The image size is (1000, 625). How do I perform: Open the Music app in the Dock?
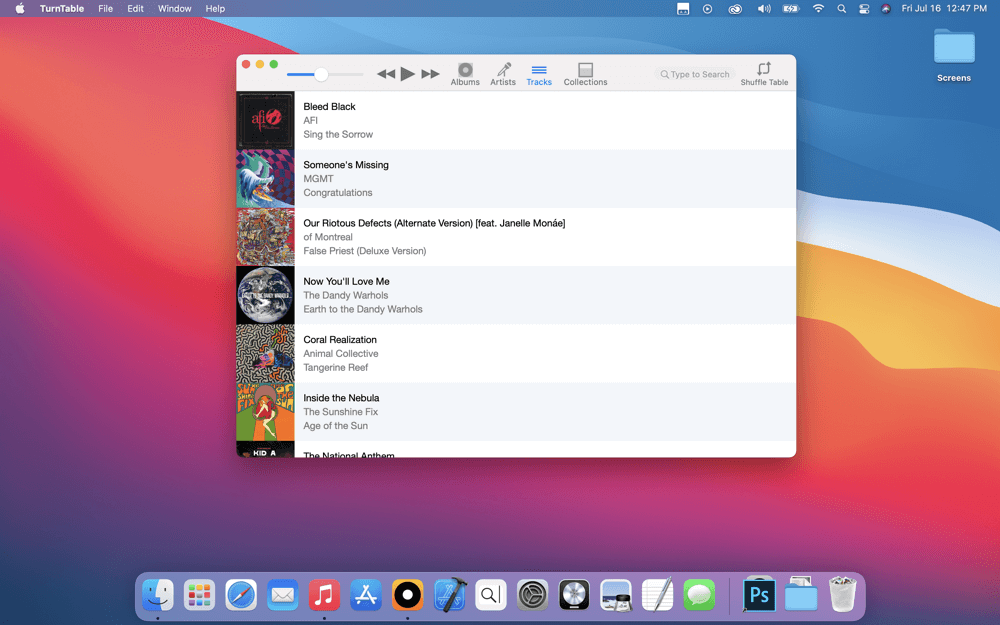[x=324, y=596]
